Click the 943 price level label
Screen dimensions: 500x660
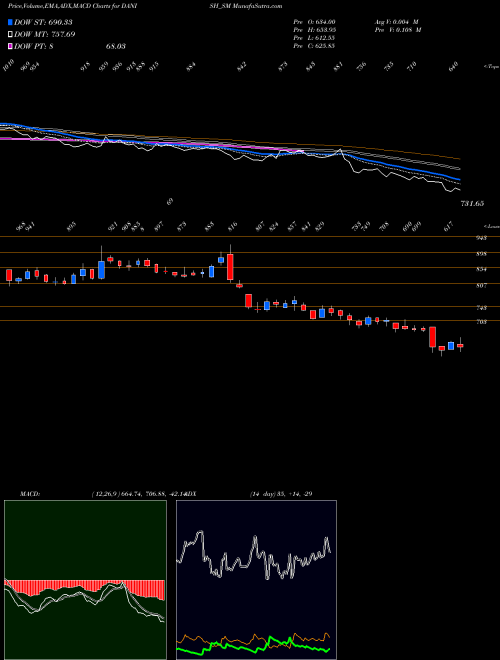[481, 238]
